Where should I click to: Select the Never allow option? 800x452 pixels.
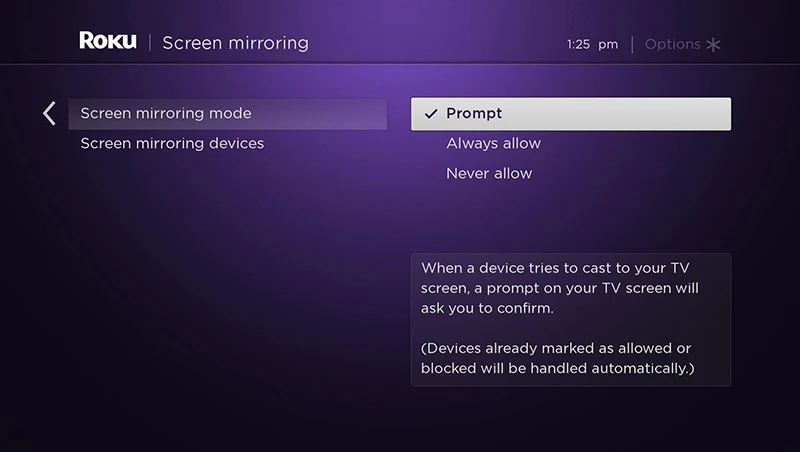489,174
